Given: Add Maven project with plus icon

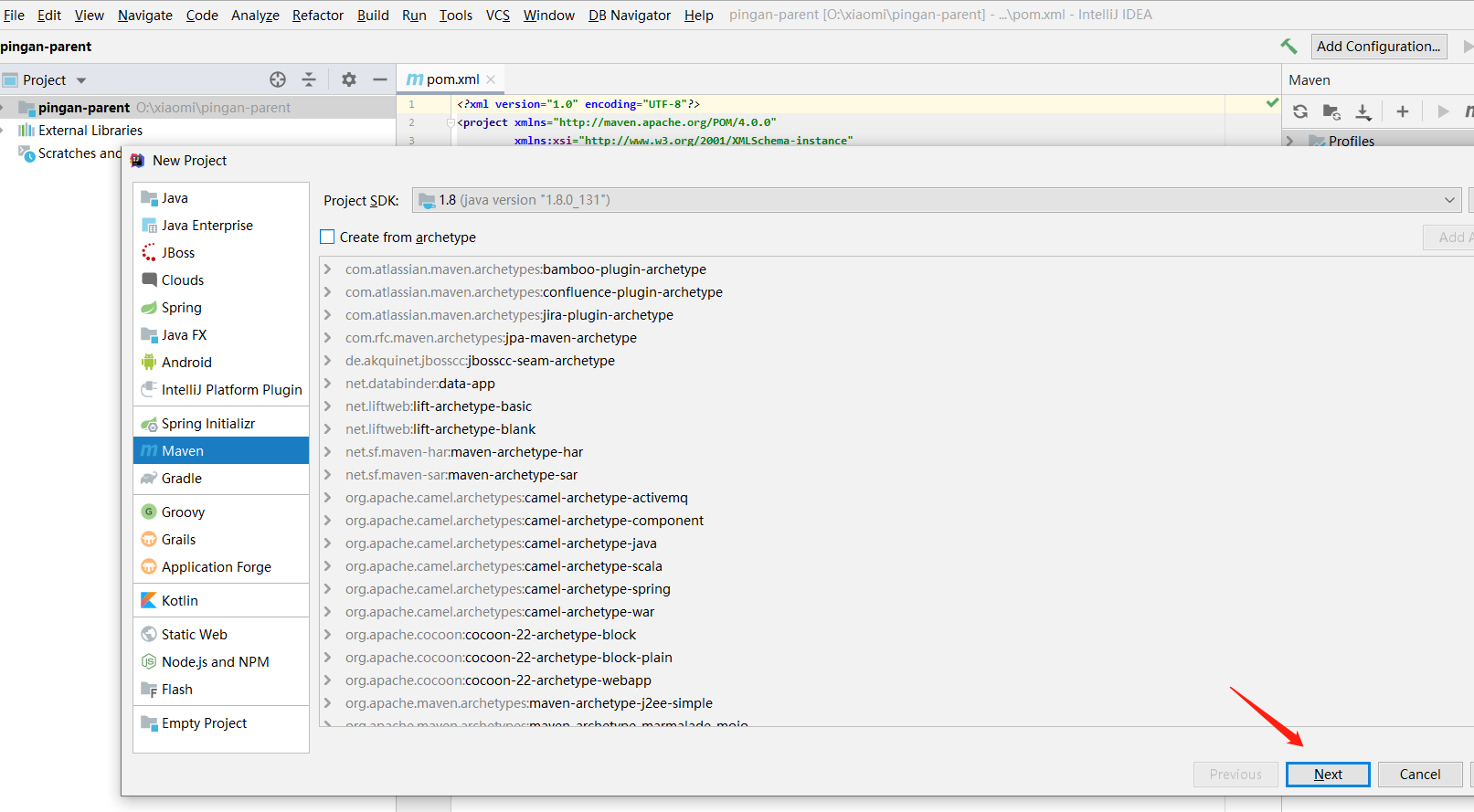Looking at the screenshot, I should [1403, 111].
